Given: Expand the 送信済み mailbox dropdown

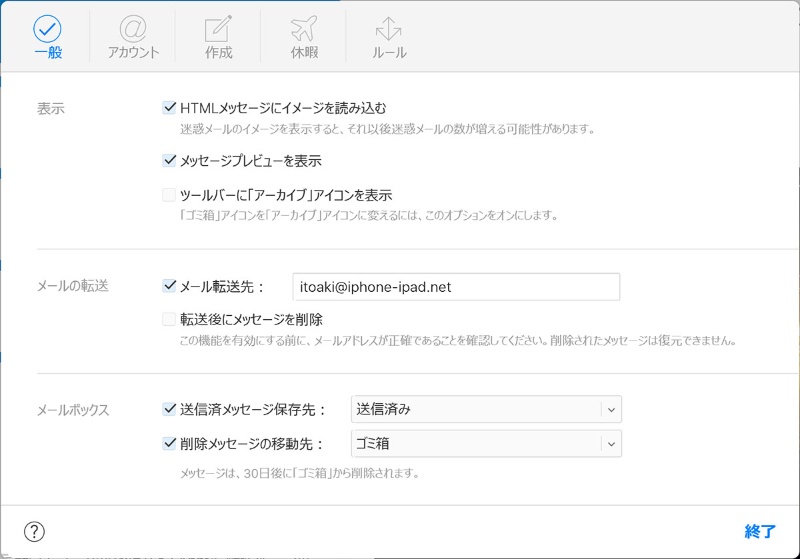Looking at the screenshot, I should pyautogui.click(x=609, y=409).
